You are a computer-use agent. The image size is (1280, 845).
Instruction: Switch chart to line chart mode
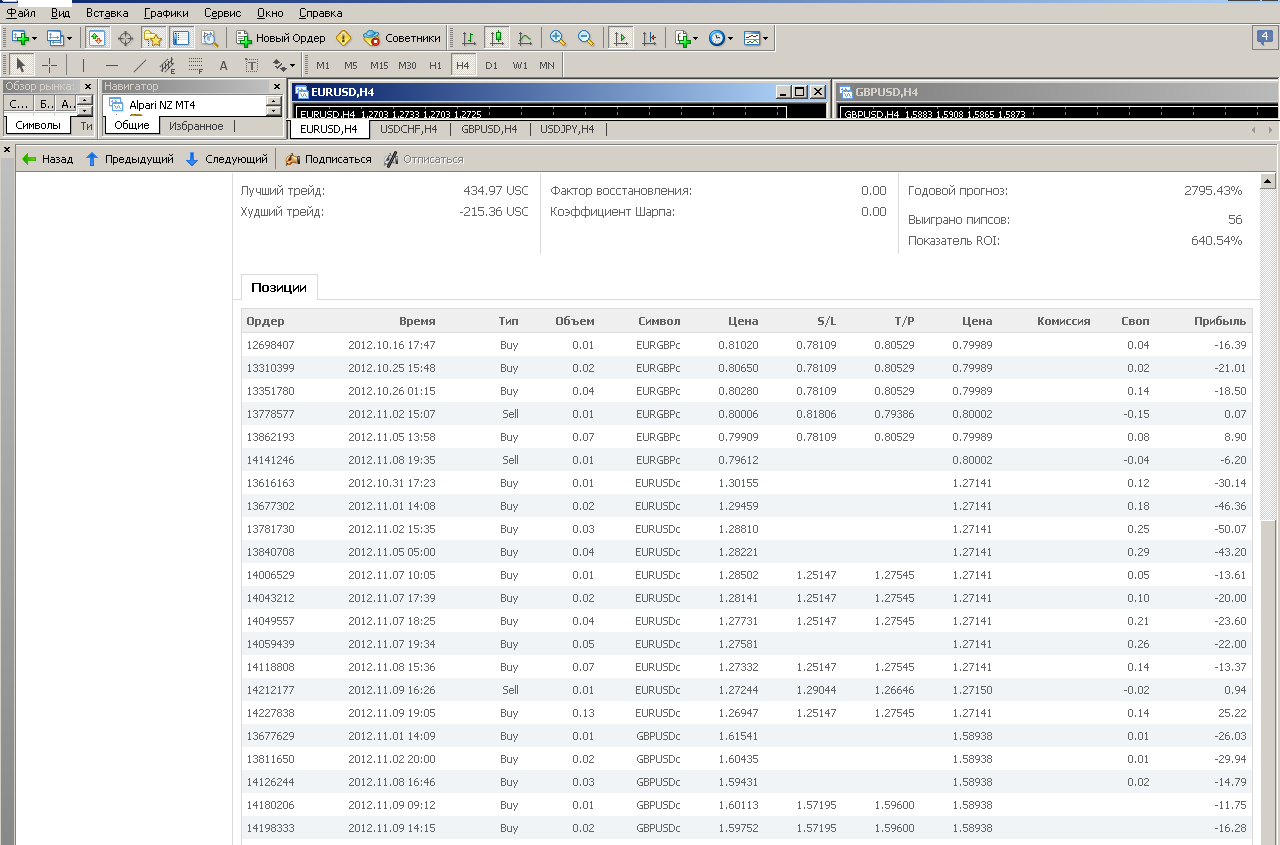525,38
